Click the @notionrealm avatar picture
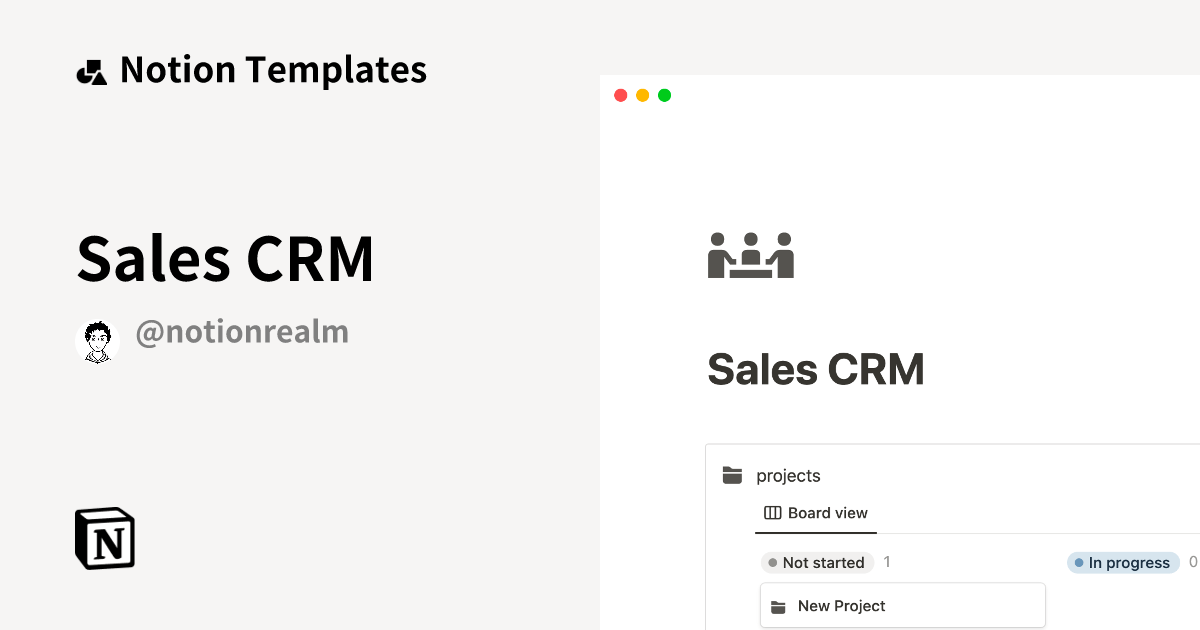The image size is (1200, 630). [97, 342]
